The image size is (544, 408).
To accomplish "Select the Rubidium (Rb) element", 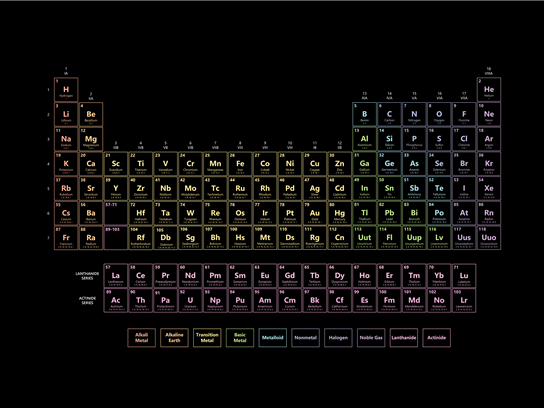I will pyautogui.click(x=66, y=188).
